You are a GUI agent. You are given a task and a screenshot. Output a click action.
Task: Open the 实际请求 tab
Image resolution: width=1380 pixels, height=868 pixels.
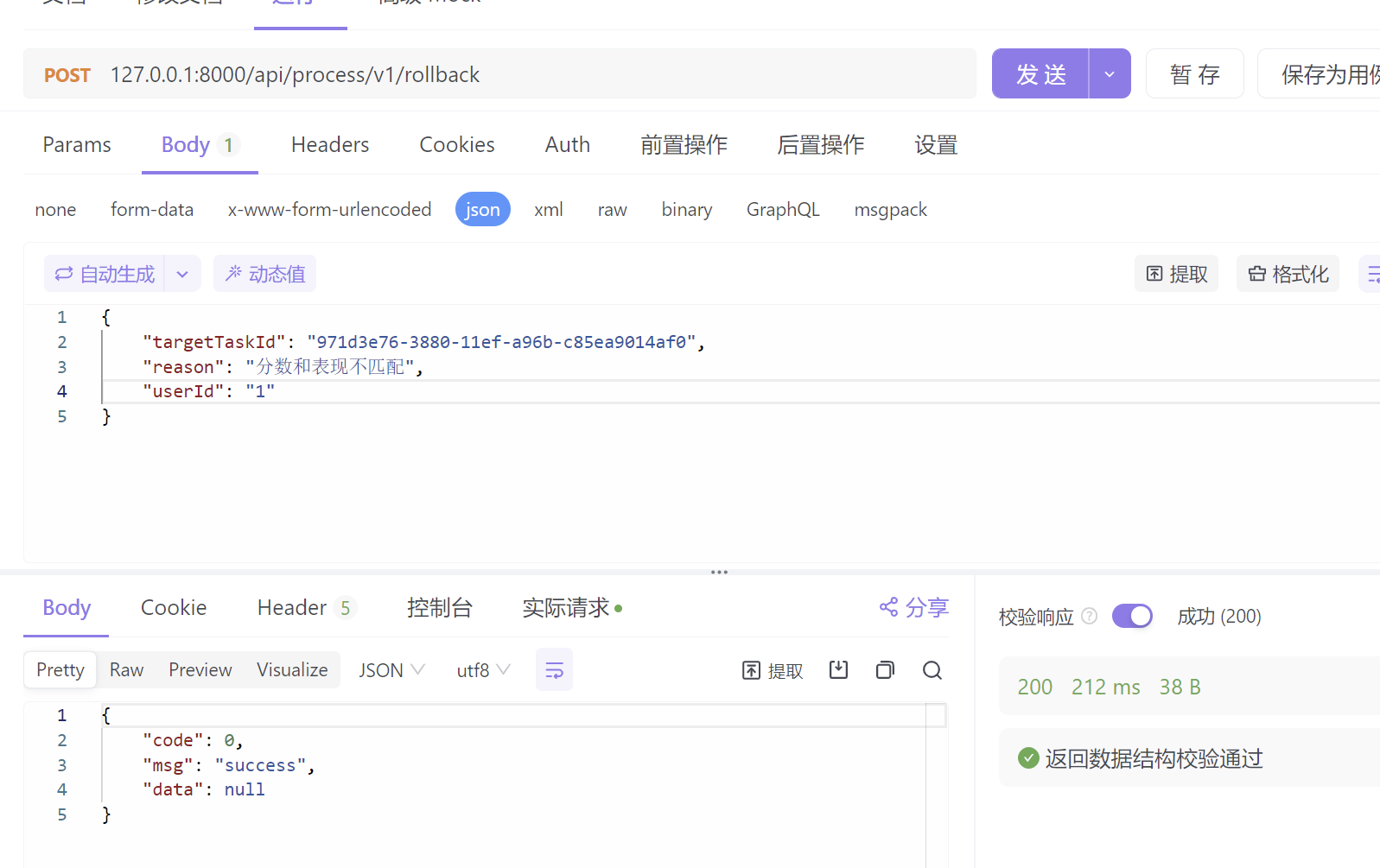point(572,607)
